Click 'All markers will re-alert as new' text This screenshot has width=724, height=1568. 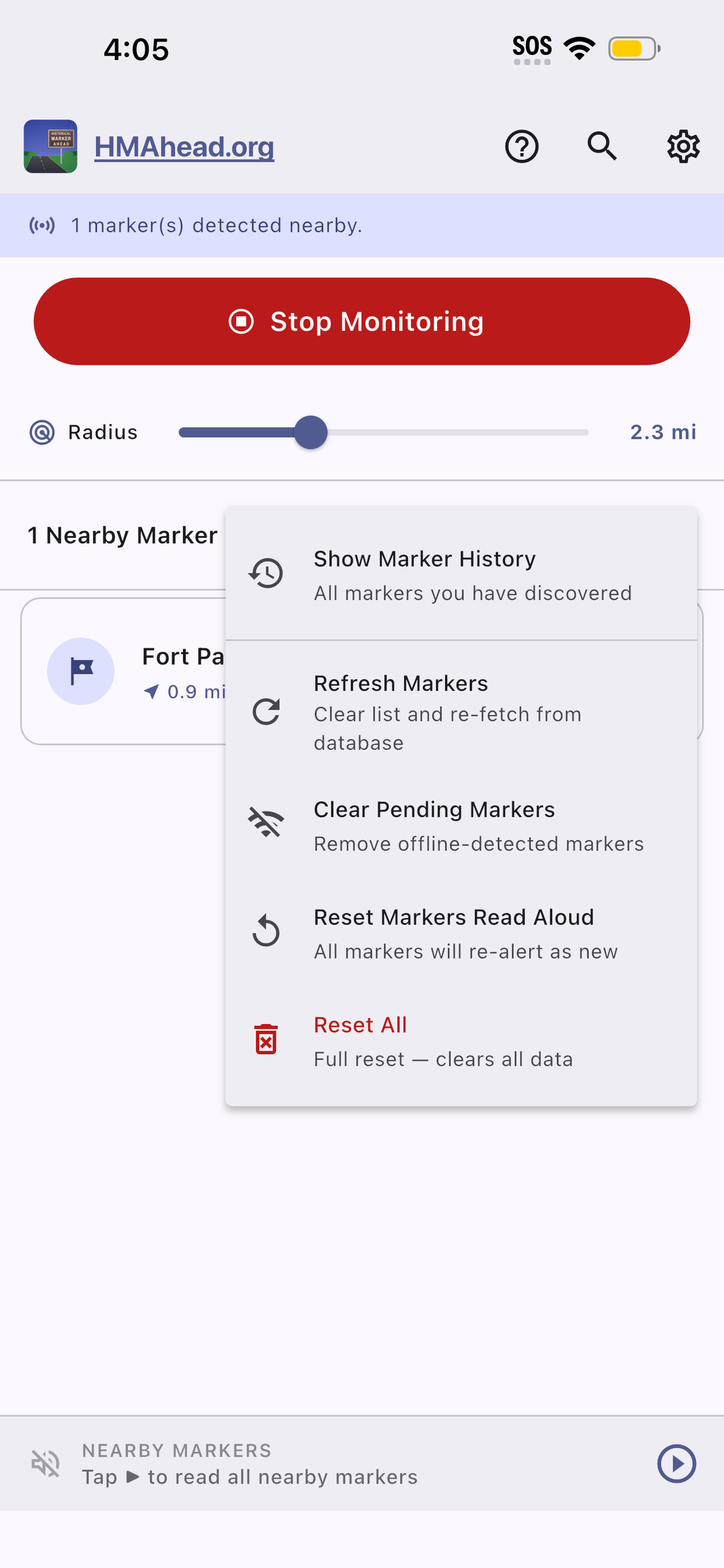(465, 951)
